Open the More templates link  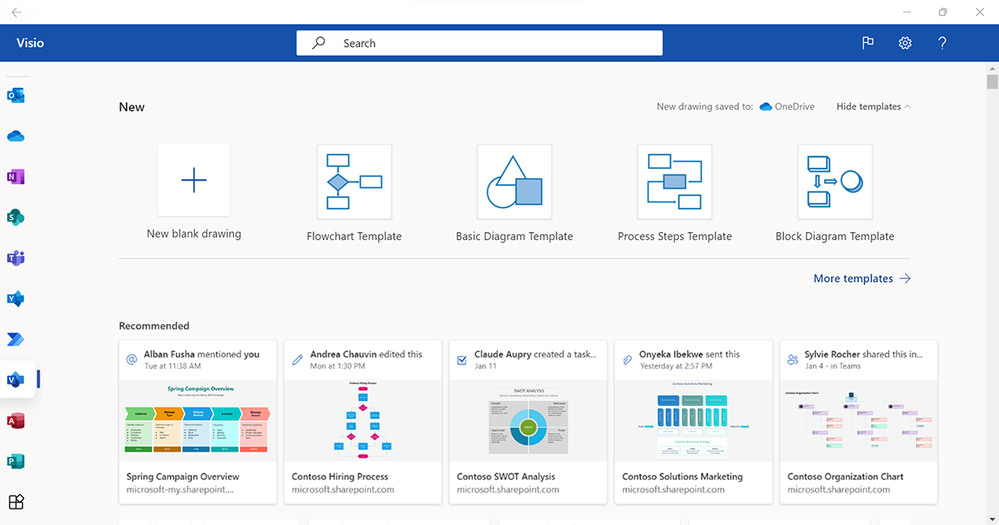(x=862, y=278)
